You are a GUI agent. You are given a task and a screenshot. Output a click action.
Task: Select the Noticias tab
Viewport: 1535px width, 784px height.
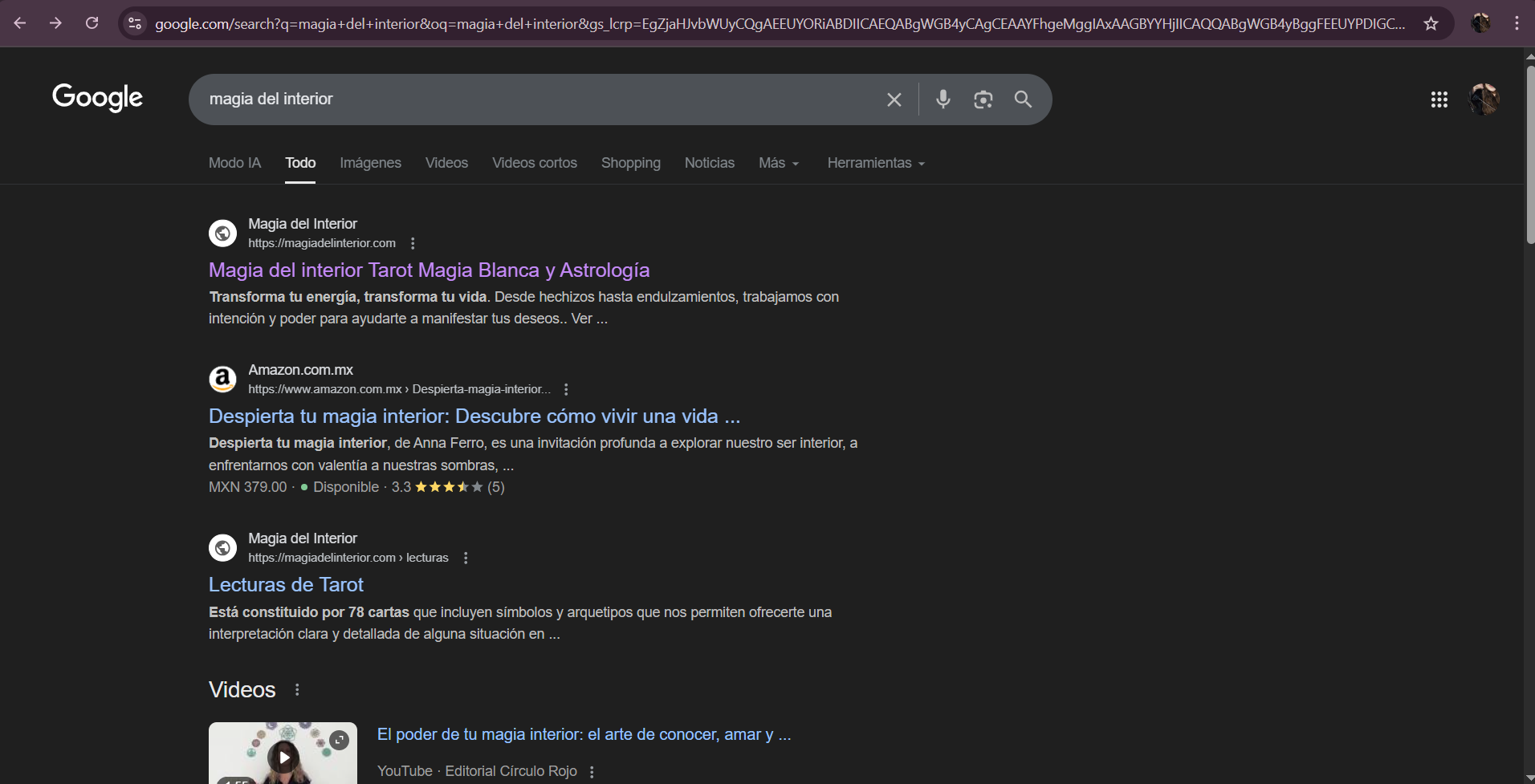[709, 163]
